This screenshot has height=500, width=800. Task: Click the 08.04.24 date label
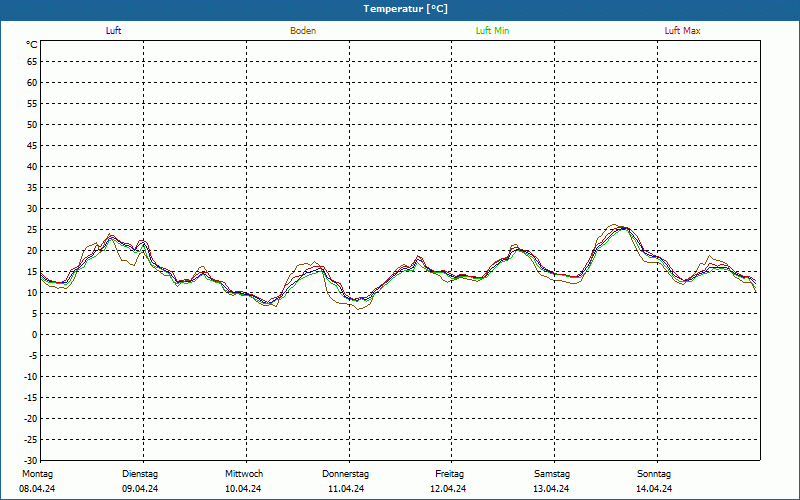click(x=37, y=489)
